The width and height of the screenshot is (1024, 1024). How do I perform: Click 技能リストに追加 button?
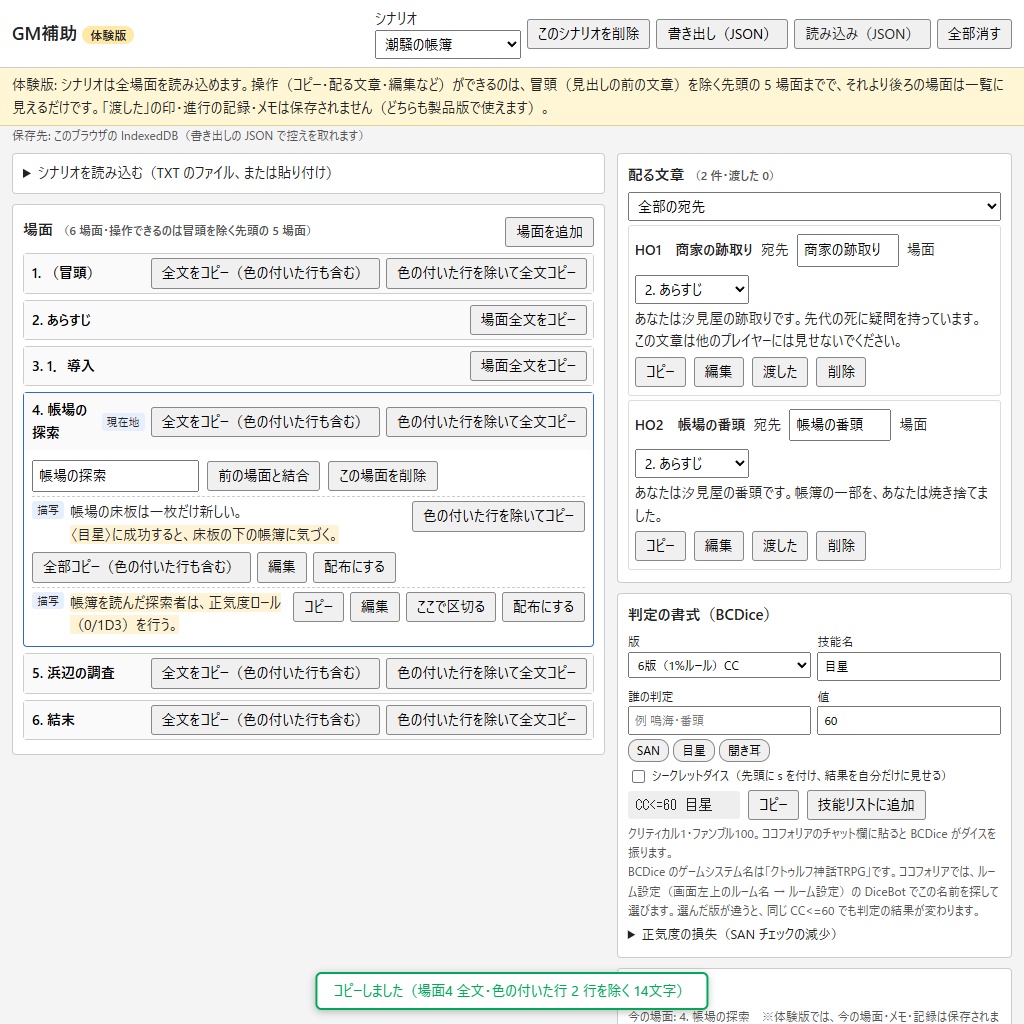pos(866,805)
